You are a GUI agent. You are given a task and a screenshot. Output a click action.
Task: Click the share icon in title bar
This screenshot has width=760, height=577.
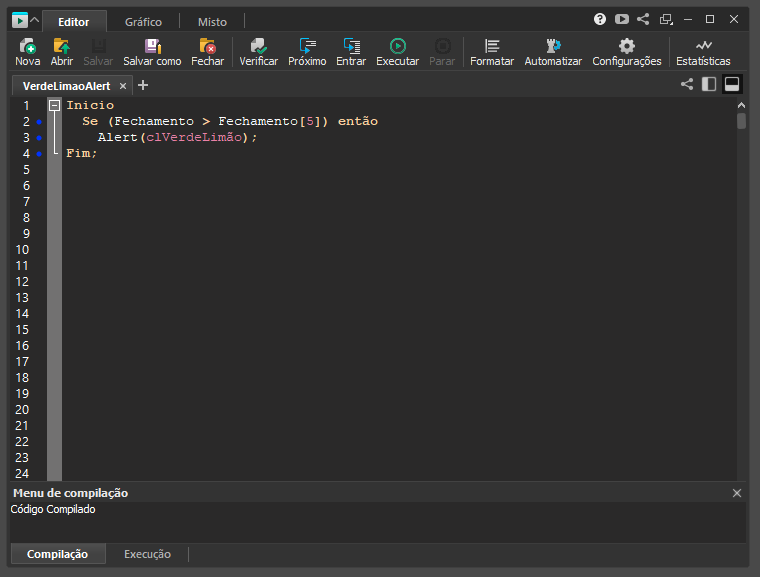643,19
